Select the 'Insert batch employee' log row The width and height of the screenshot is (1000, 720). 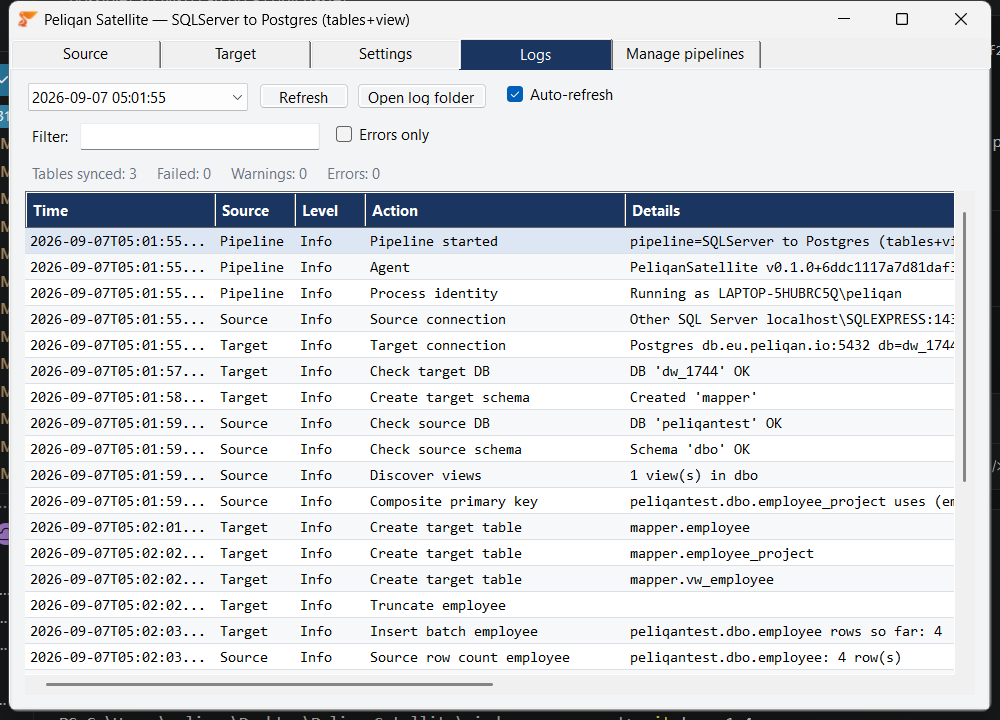[x=490, y=631]
